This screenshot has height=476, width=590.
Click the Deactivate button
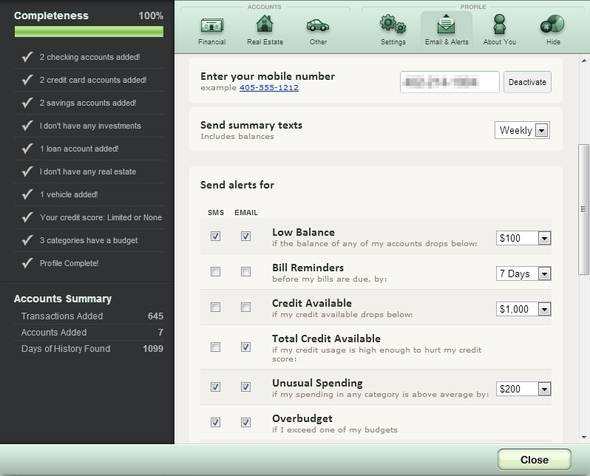click(527, 82)
